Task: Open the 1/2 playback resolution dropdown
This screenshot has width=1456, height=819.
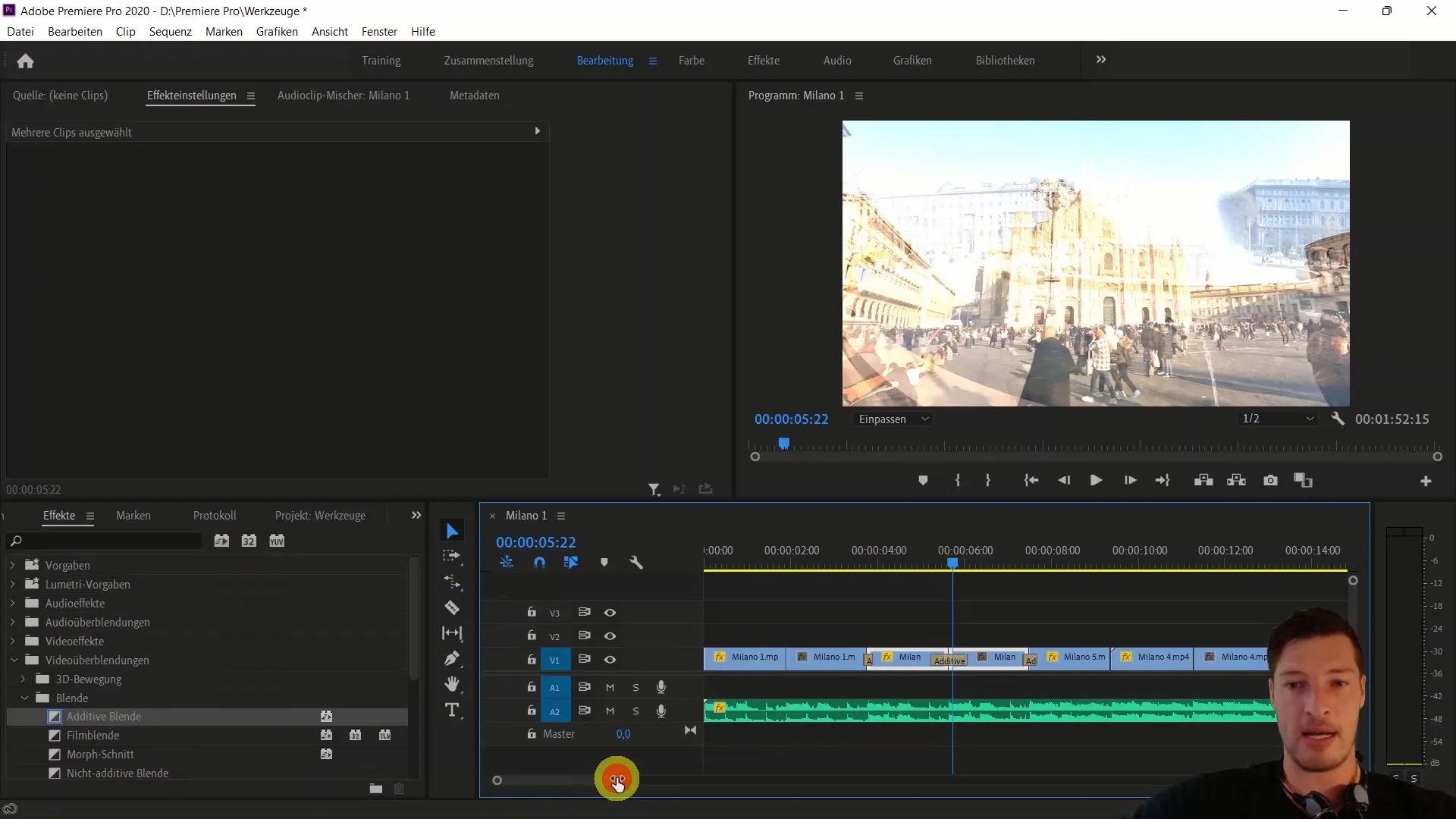Action: coord(1278,419)
